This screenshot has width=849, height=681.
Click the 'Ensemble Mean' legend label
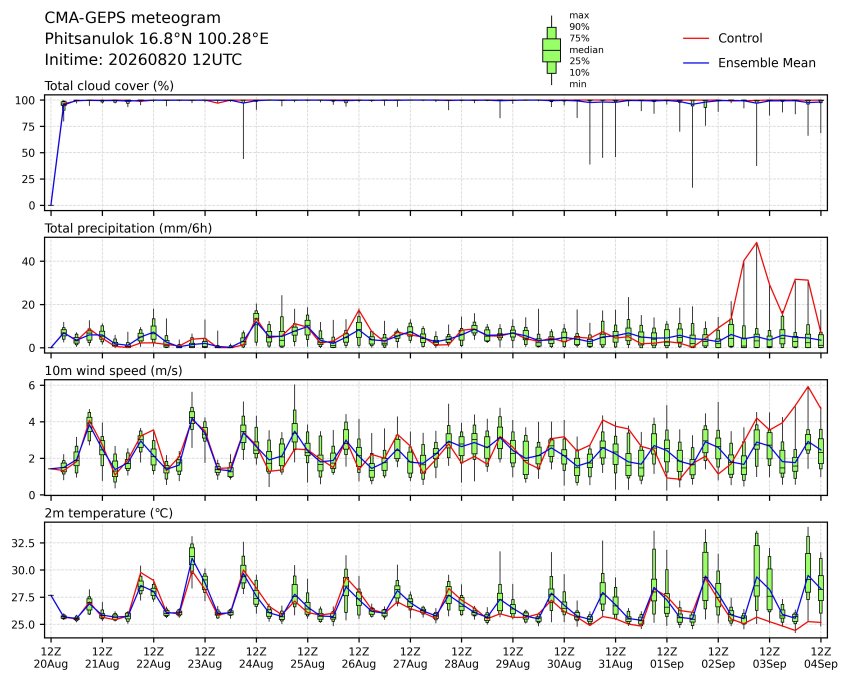pyautogui.click(x=767, y=63)
